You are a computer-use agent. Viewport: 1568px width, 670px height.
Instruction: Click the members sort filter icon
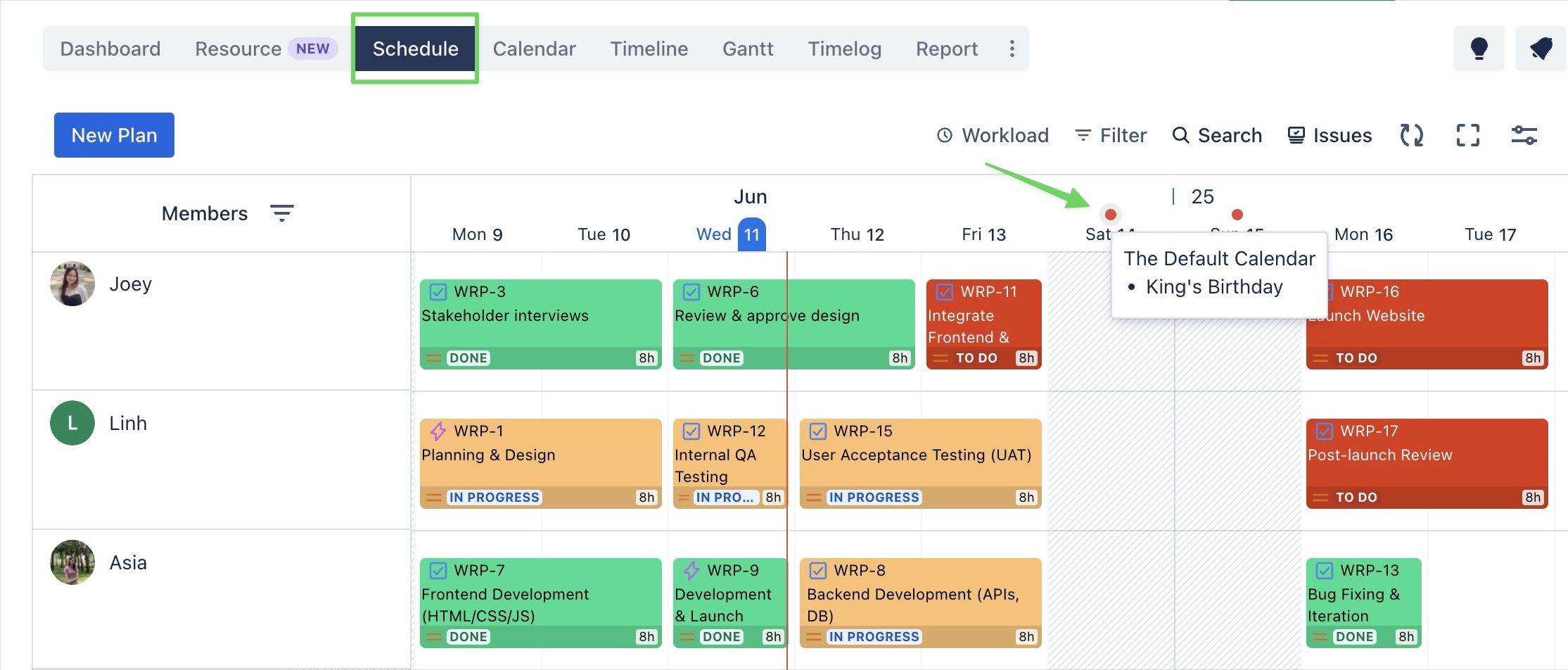pyautogui.click(x=282, y=213)
